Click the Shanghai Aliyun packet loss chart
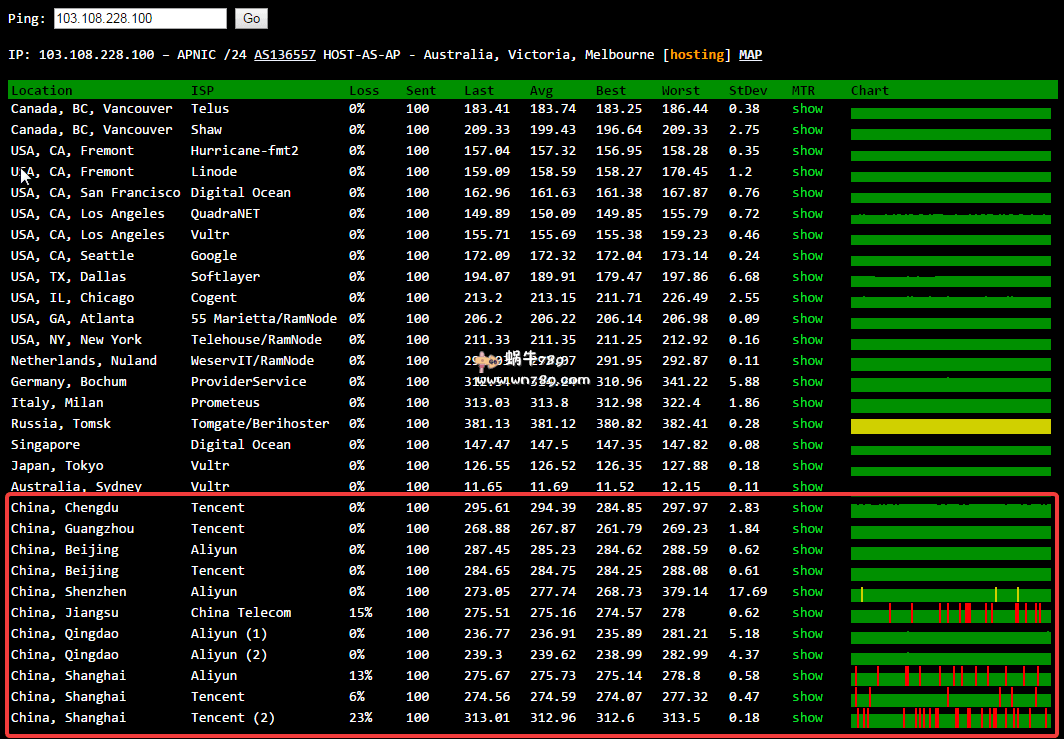 (x=950, y=677)
